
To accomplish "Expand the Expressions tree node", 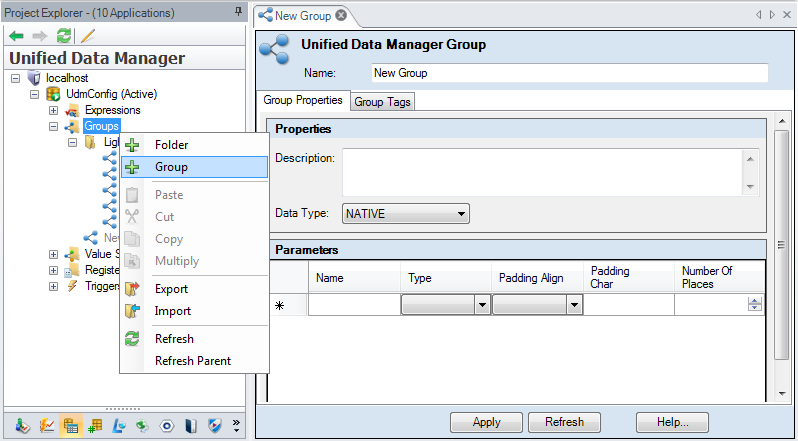I will [53, 110].
